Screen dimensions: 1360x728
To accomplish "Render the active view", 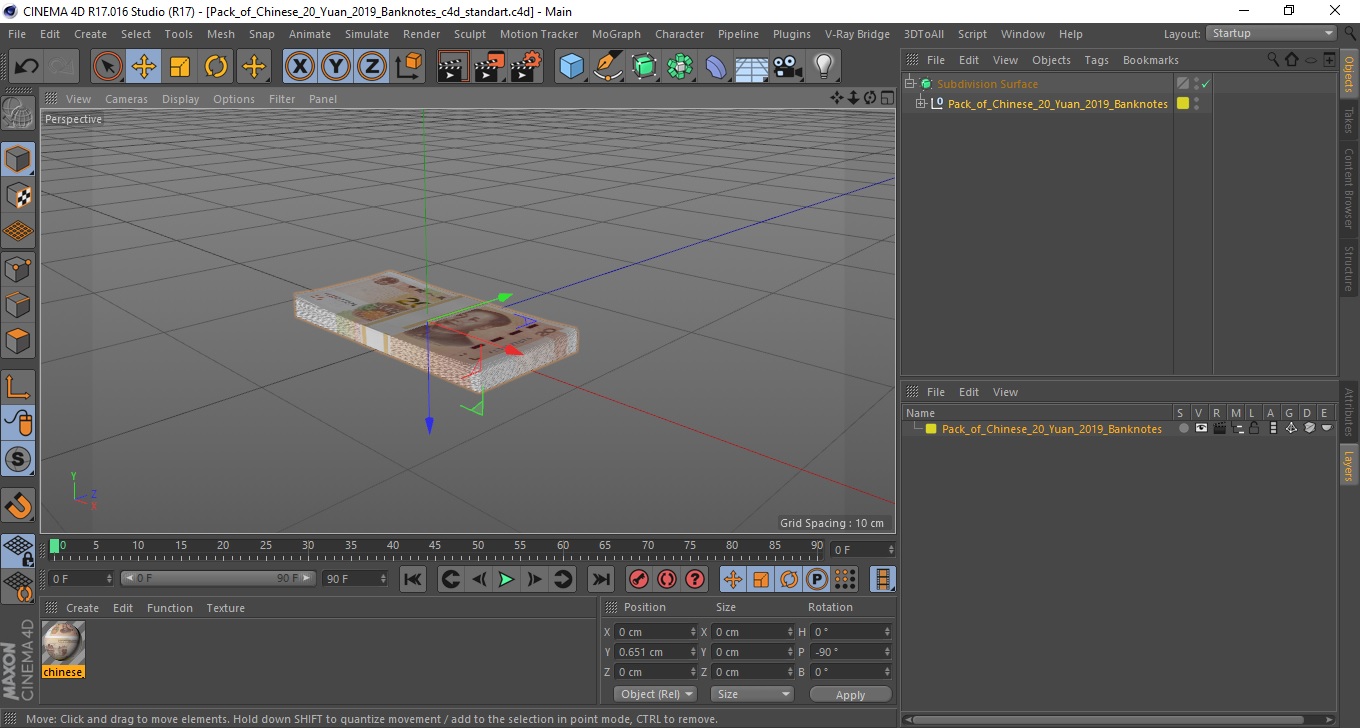I will pos(454,67).
